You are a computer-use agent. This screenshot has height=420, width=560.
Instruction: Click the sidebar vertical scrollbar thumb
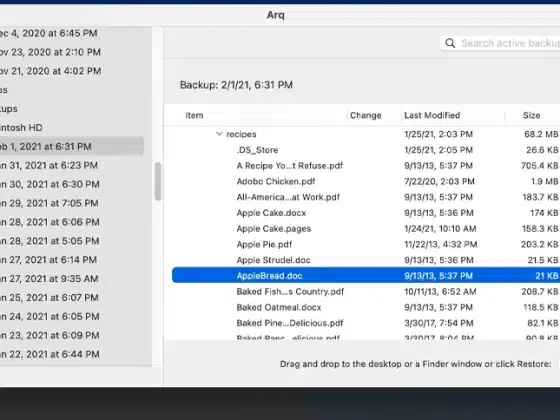tap(158, 181)
